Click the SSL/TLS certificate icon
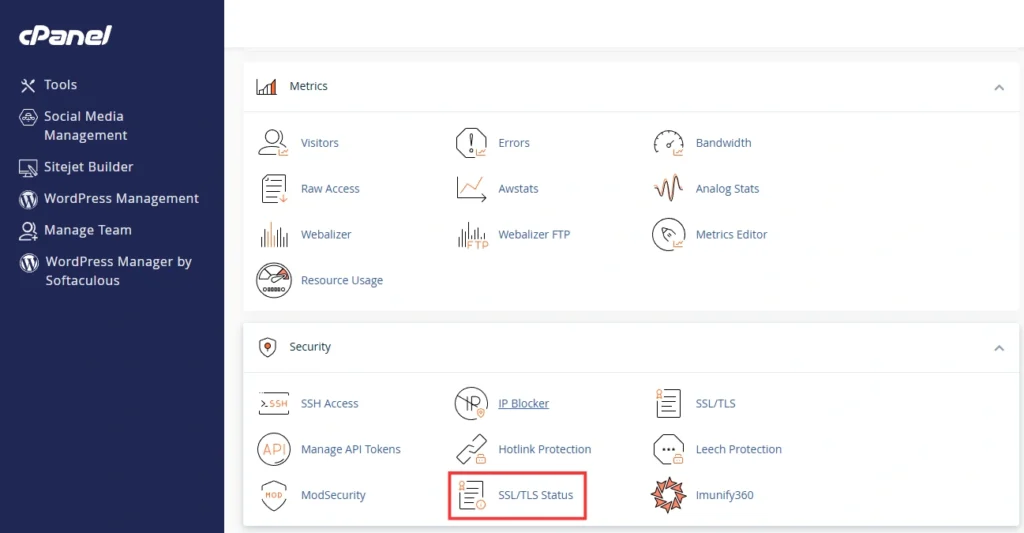1024x533 pixels. click(668, 403)
